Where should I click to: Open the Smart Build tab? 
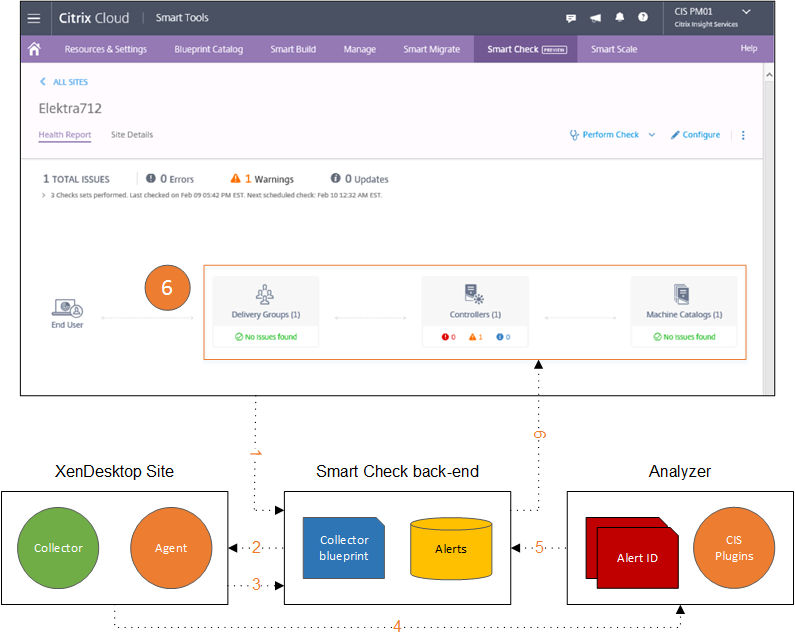point(293,49)
